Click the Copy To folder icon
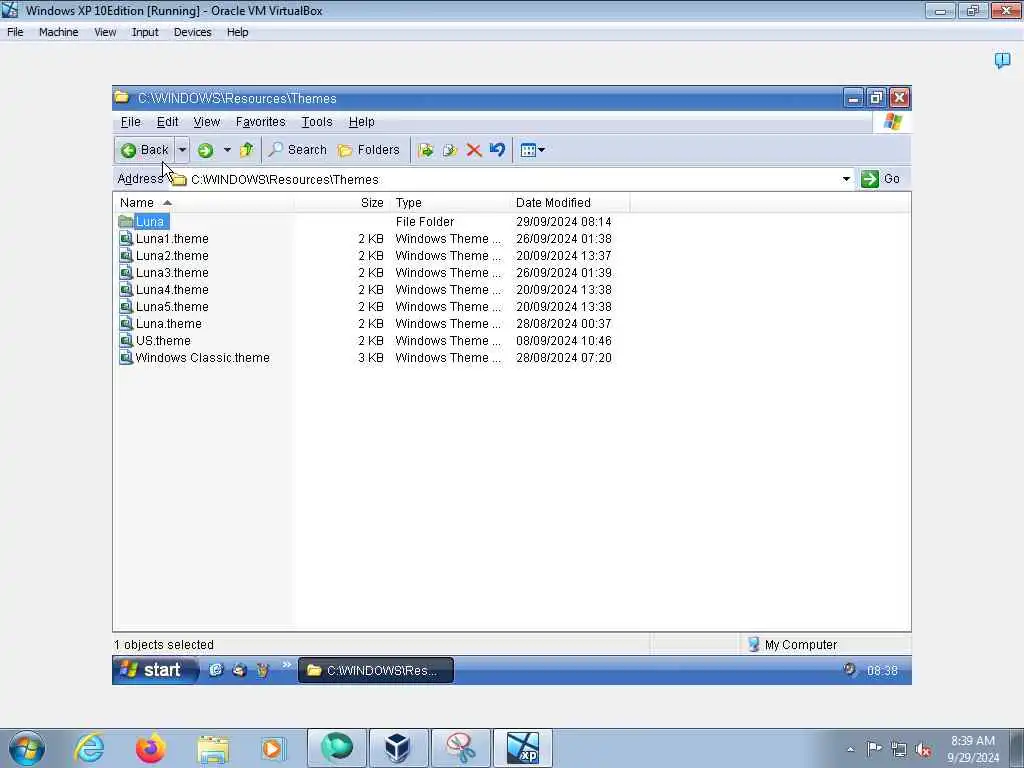1024x768 pixels. point(449,150)
